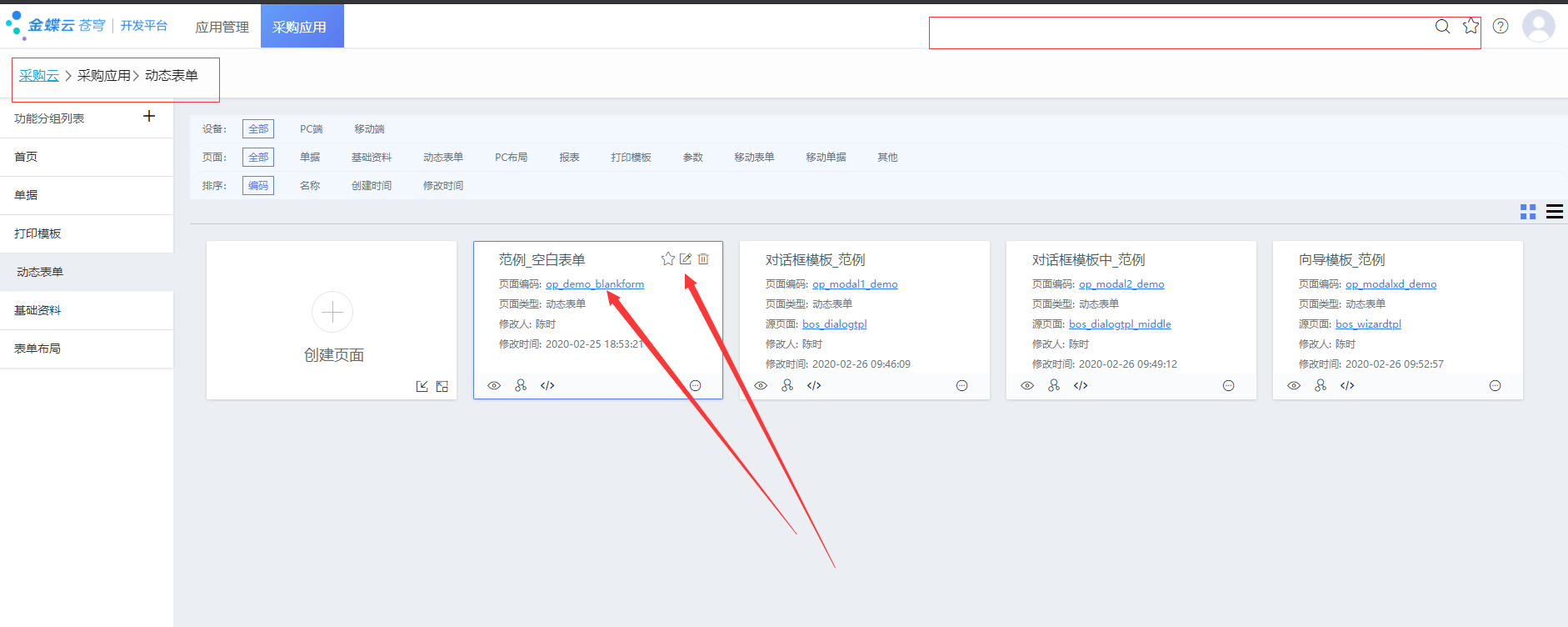This screenshot has width=1568, height=627.
Task: Open more options on 对话框模板_范例 card
Action: [x=962, y=385]
